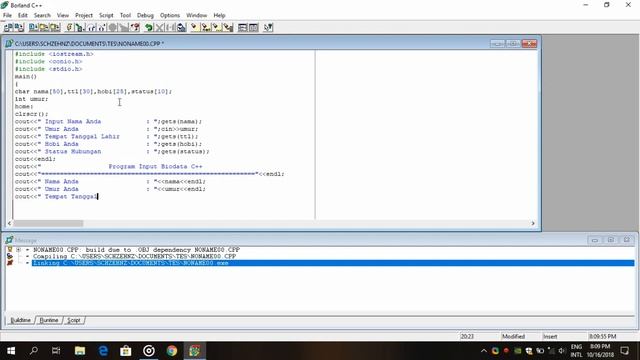This screenshot has height=360, width=640.
Task: Expand the NONAME00.CPP build message node
Action: coord(19,249)
